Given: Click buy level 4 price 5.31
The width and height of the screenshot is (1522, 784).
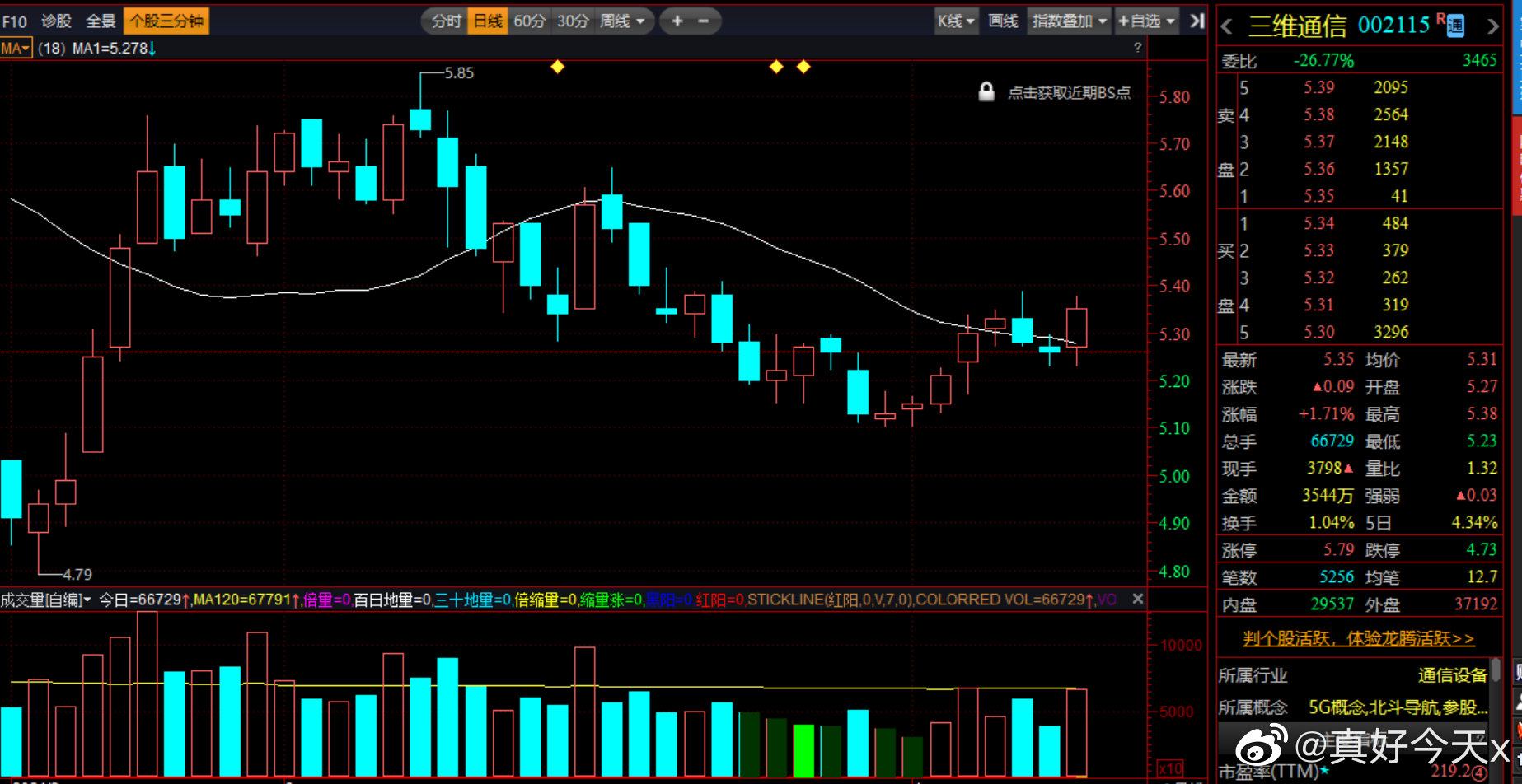Looking at the screenshot, I should point(1318,305).
